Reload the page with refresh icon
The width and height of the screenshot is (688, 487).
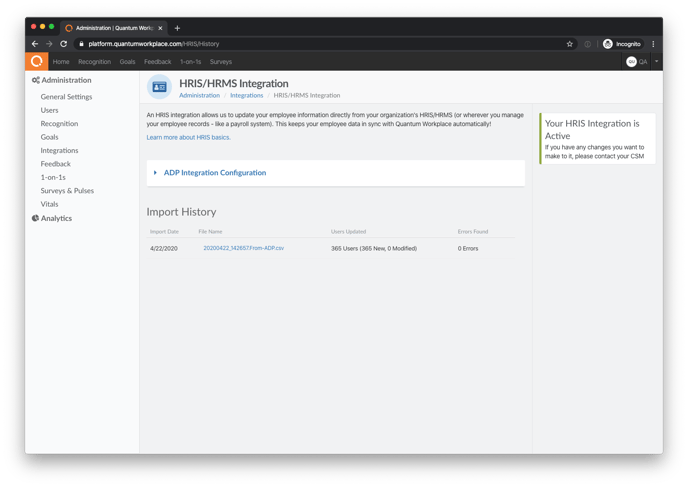[64, 44]
